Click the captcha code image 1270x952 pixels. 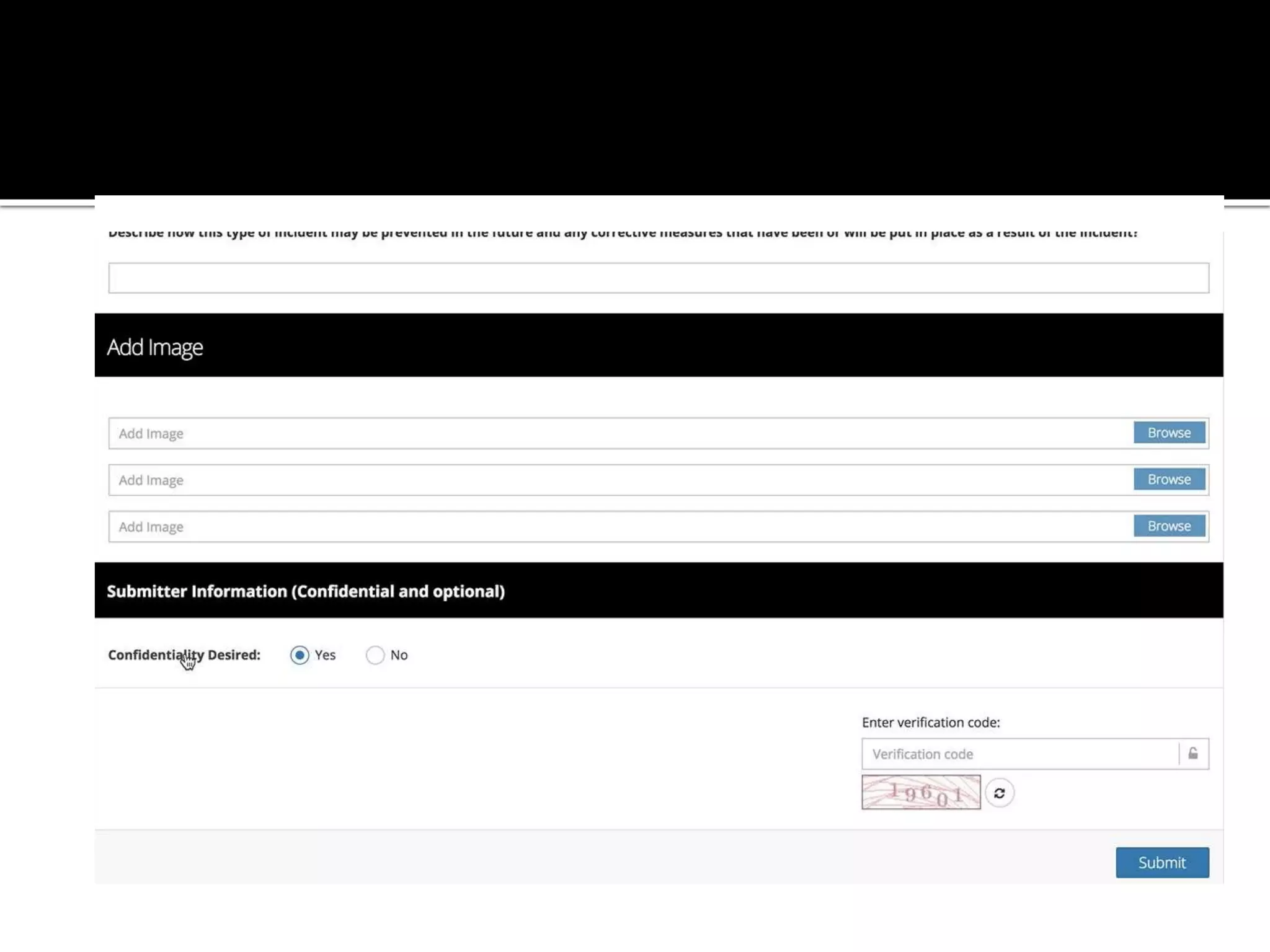coord(921,792)
